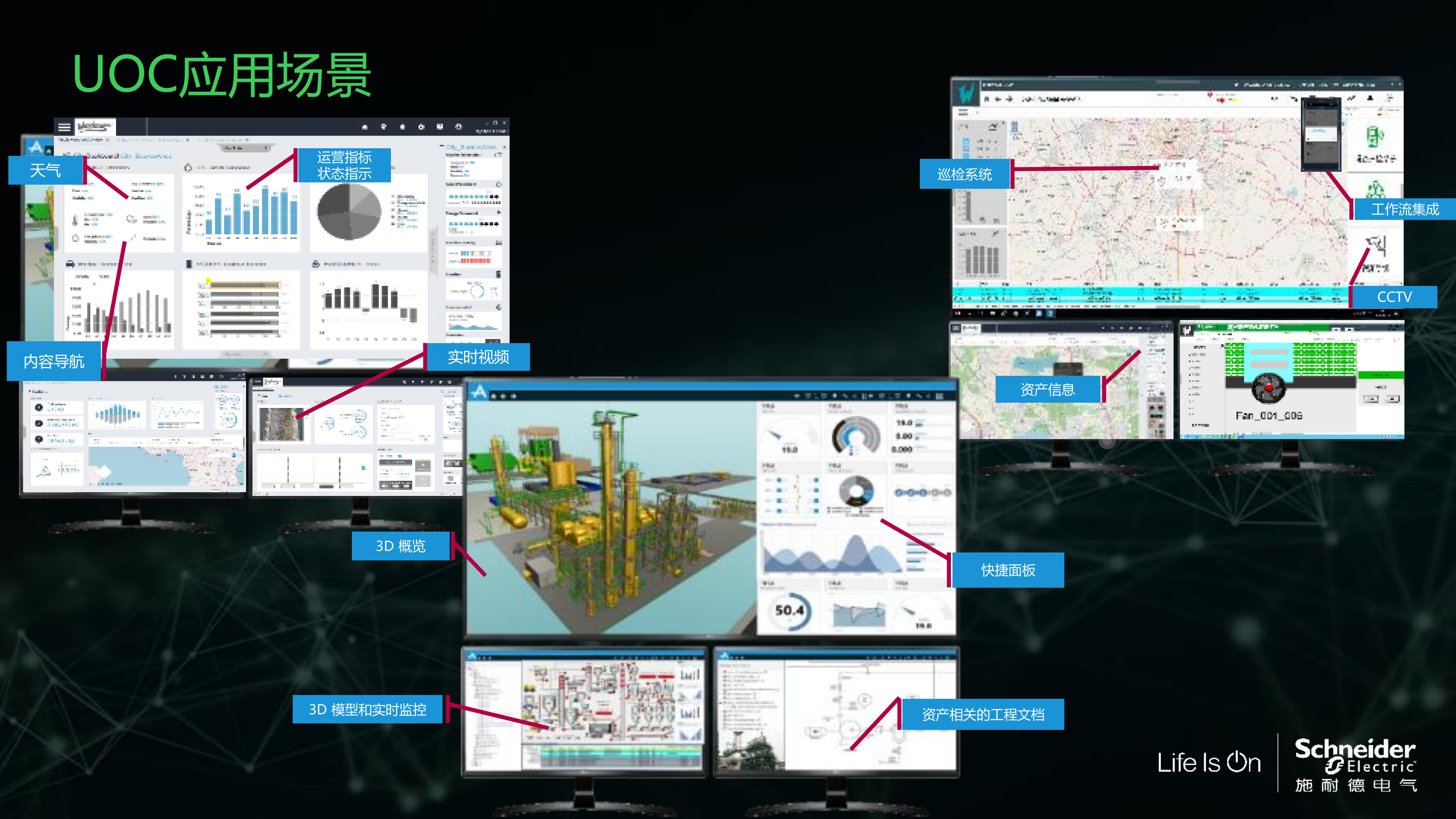
Task: Click home icon in 3D overview toolbar
Action: pos(493,397)
